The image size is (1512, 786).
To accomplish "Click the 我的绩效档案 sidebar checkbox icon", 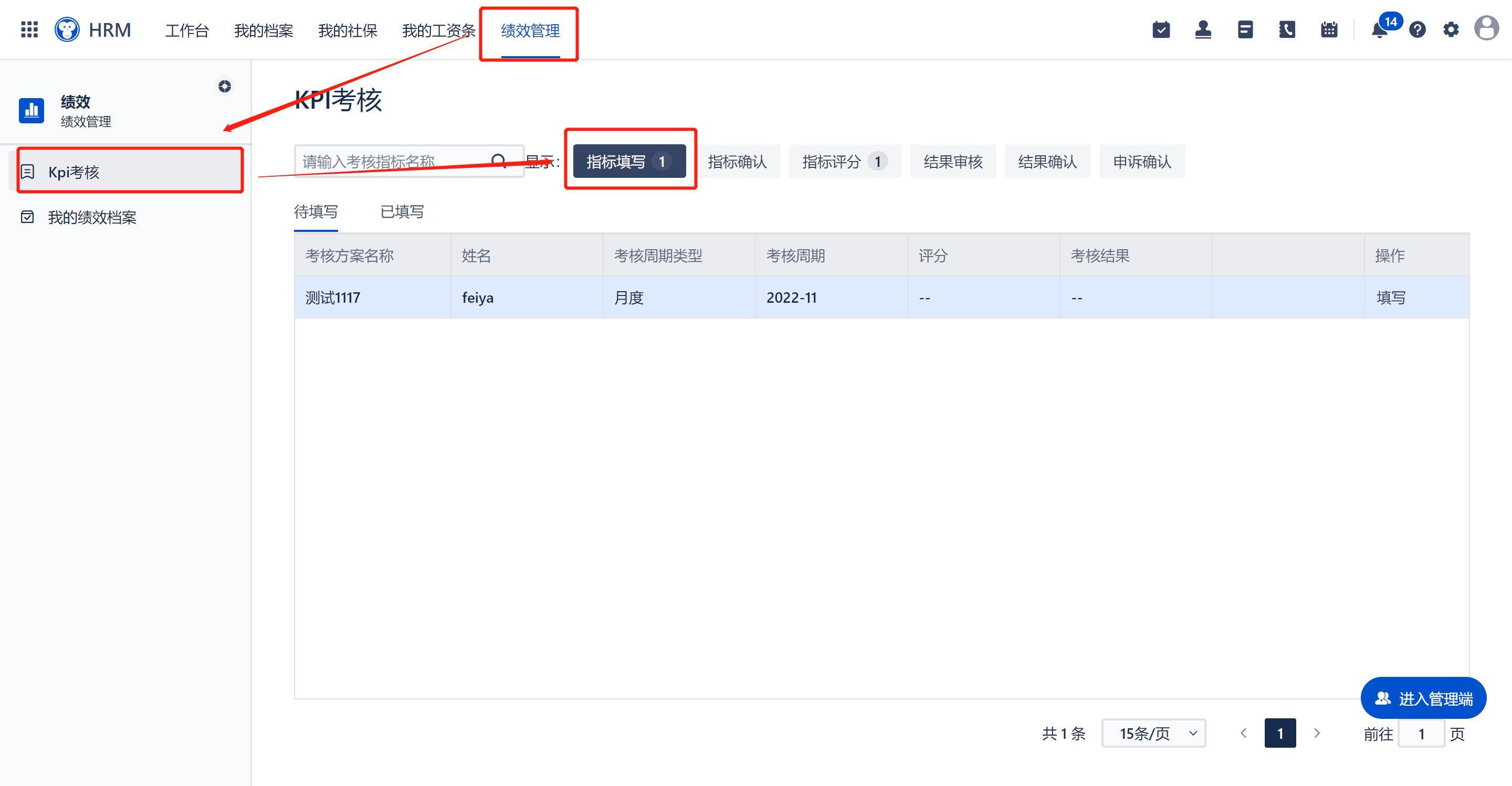I will point(28,217).
